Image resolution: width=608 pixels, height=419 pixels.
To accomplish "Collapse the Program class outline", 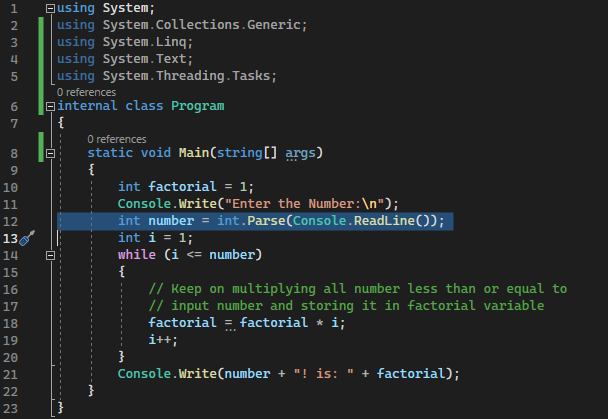I will click(x=50, y=106).
